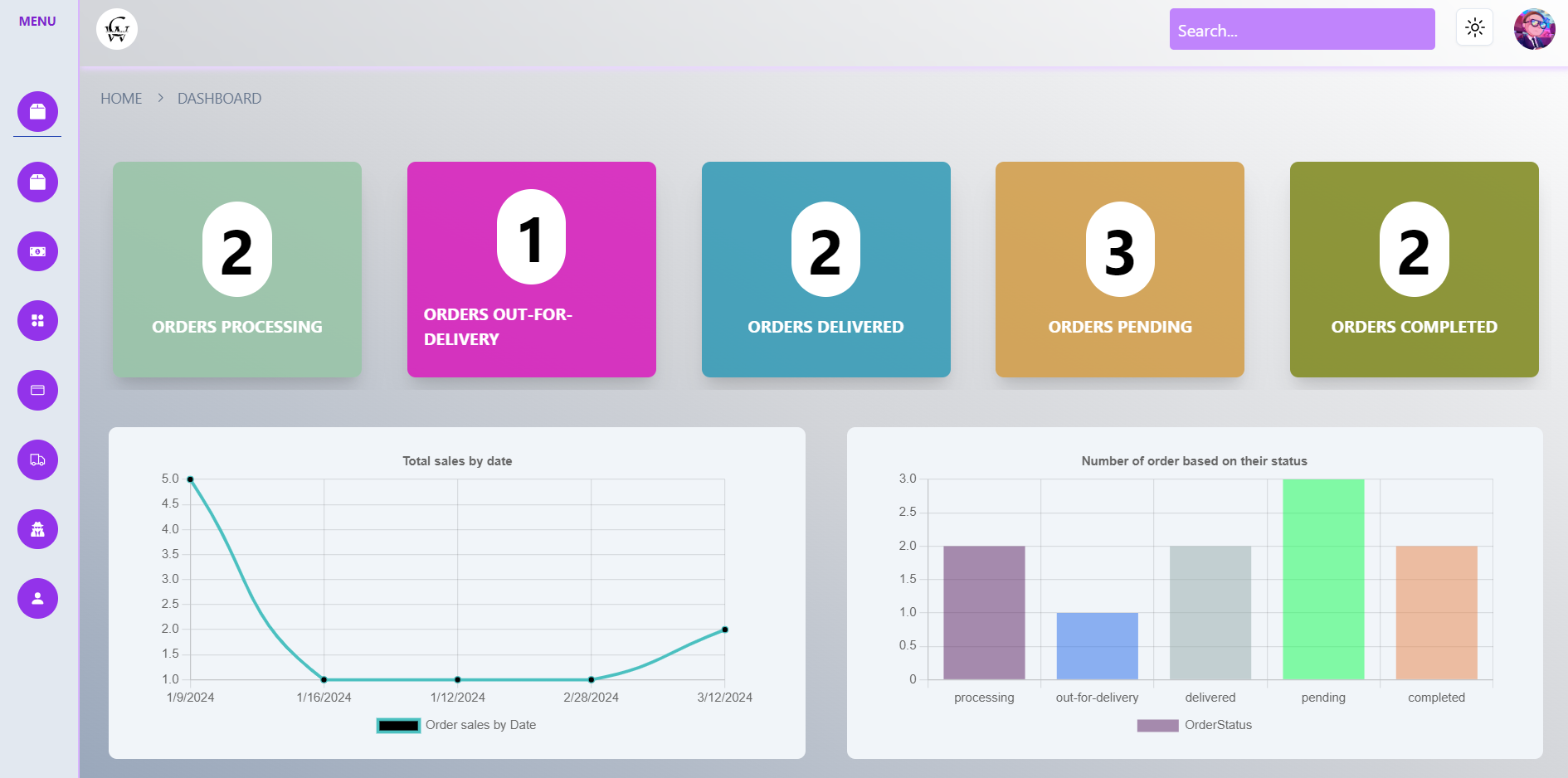1568x778 pixels.
Task: Toggle the Order sales by Date legend
Action: 456,725
